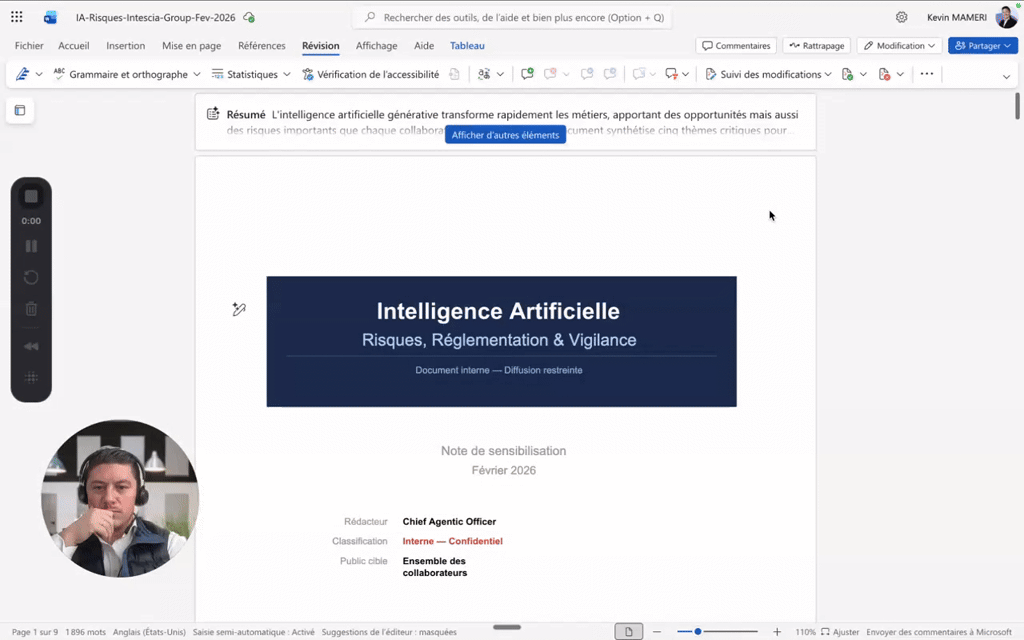The width and height of the screenshot is (1024, 640).
Task: Click the translate language icon
Action: coord(484,74)
